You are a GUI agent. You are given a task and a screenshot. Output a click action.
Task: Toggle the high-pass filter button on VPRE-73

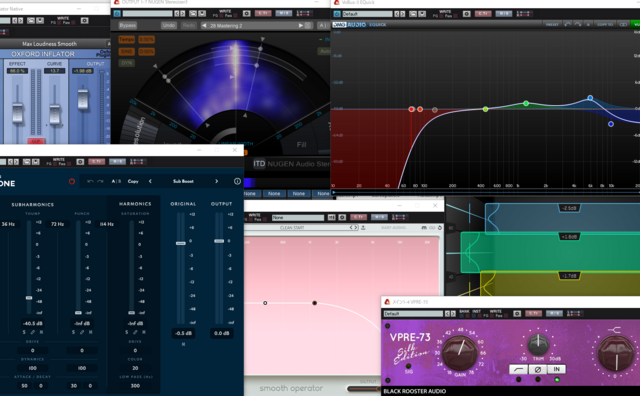(519, 369)
